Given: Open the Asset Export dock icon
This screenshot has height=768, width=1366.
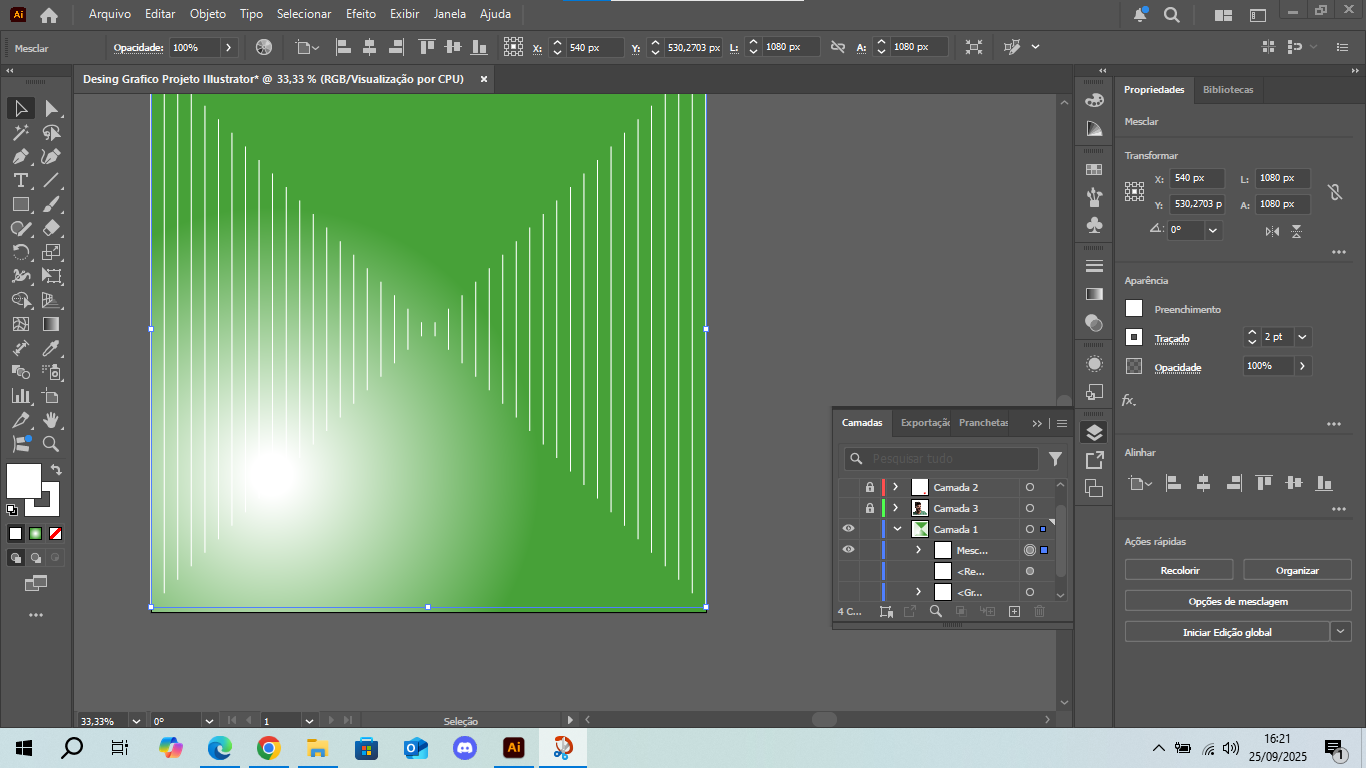Looking at the screenshot, I should click(x=1094, y=460).
